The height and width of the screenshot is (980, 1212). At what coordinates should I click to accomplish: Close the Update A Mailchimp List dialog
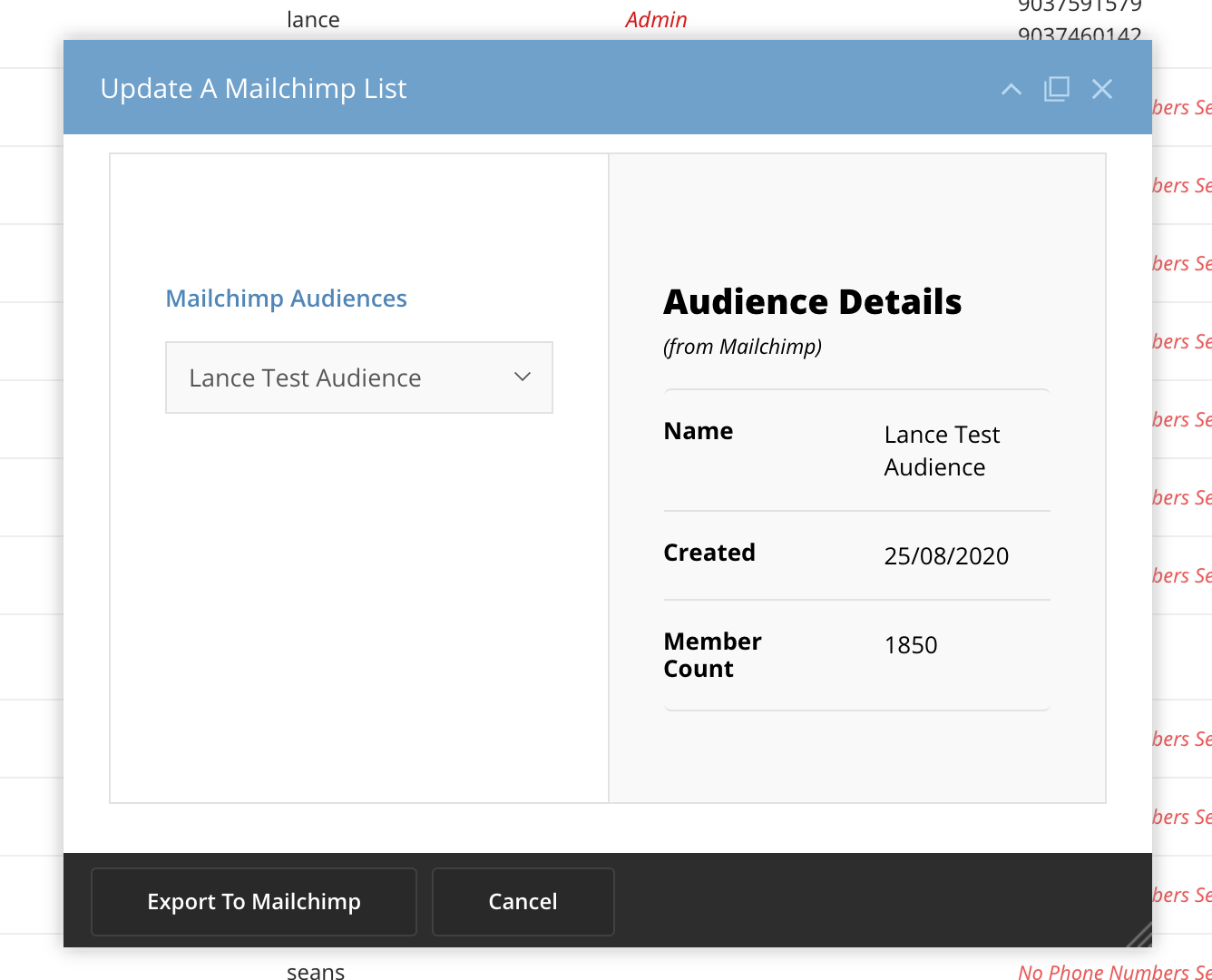click(1102, 89)
